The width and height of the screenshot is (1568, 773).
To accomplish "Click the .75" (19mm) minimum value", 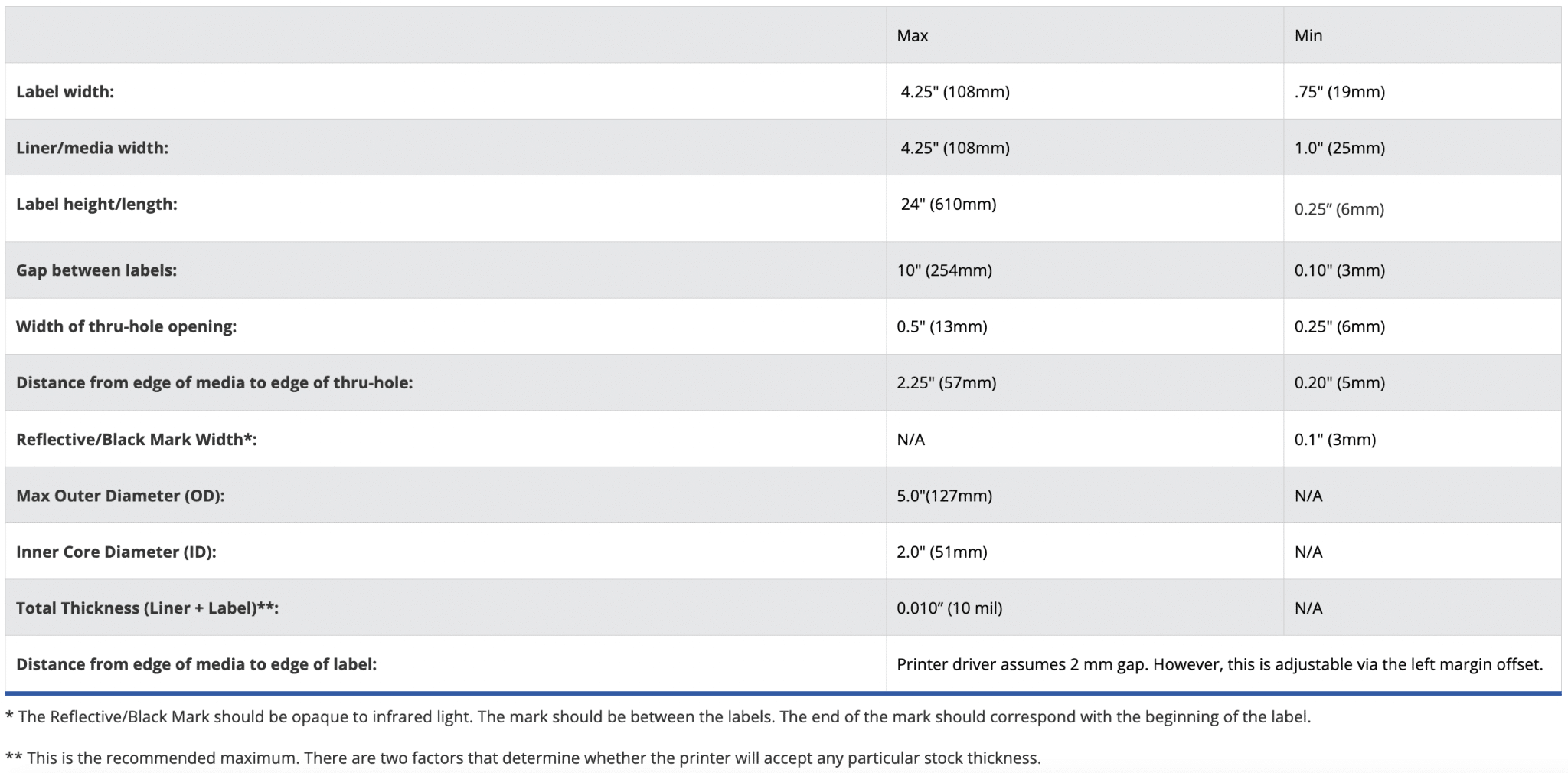I will click(x=1339, y=92).
